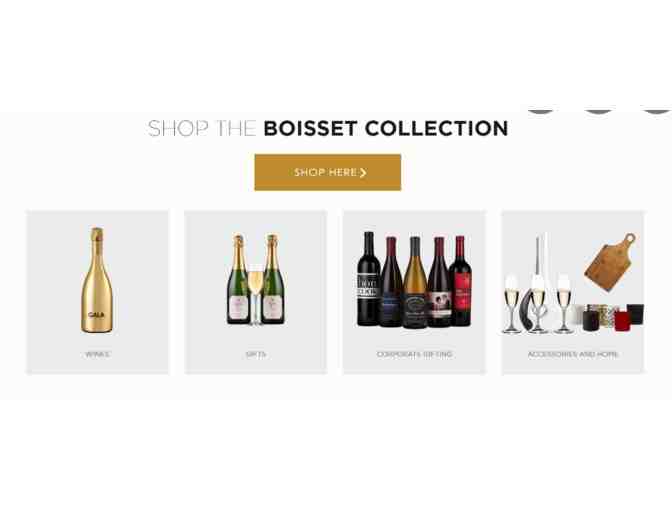
Task: Open the WINES category label
Action: [x=97, y=354]
